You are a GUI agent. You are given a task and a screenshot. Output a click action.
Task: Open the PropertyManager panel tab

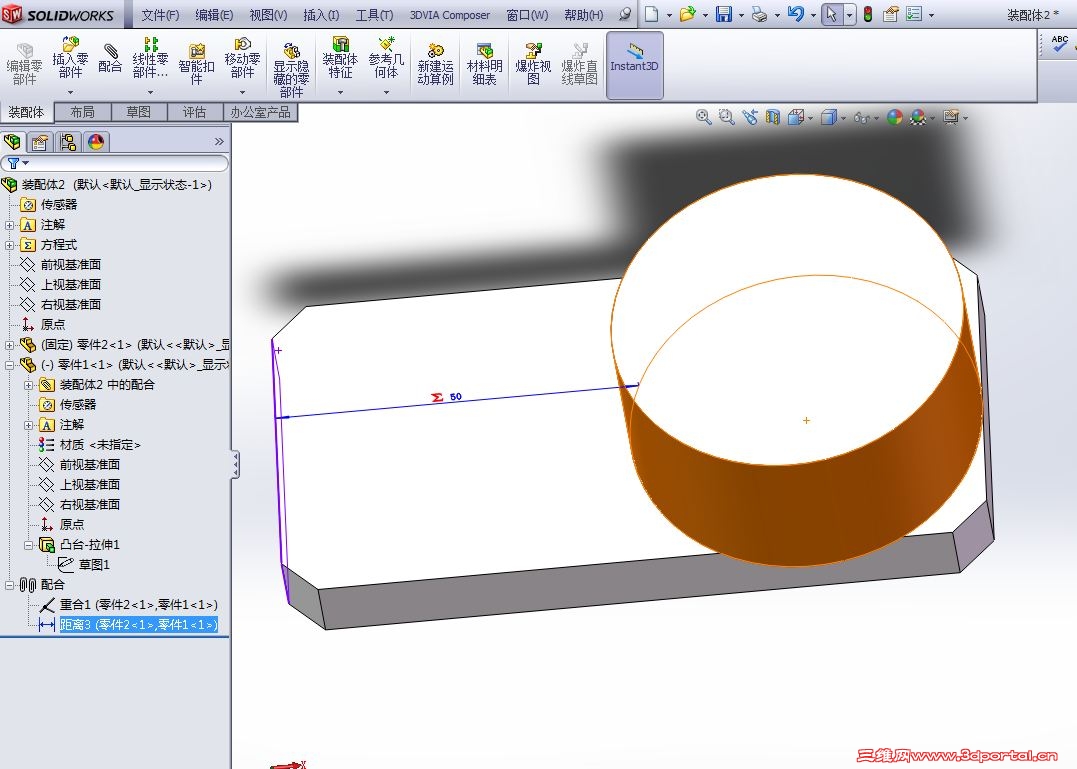pyautogui.click(x=40, y=142)
